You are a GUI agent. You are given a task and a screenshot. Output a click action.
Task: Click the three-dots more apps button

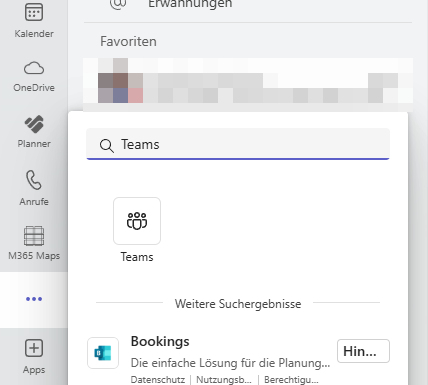coord(34,299)
